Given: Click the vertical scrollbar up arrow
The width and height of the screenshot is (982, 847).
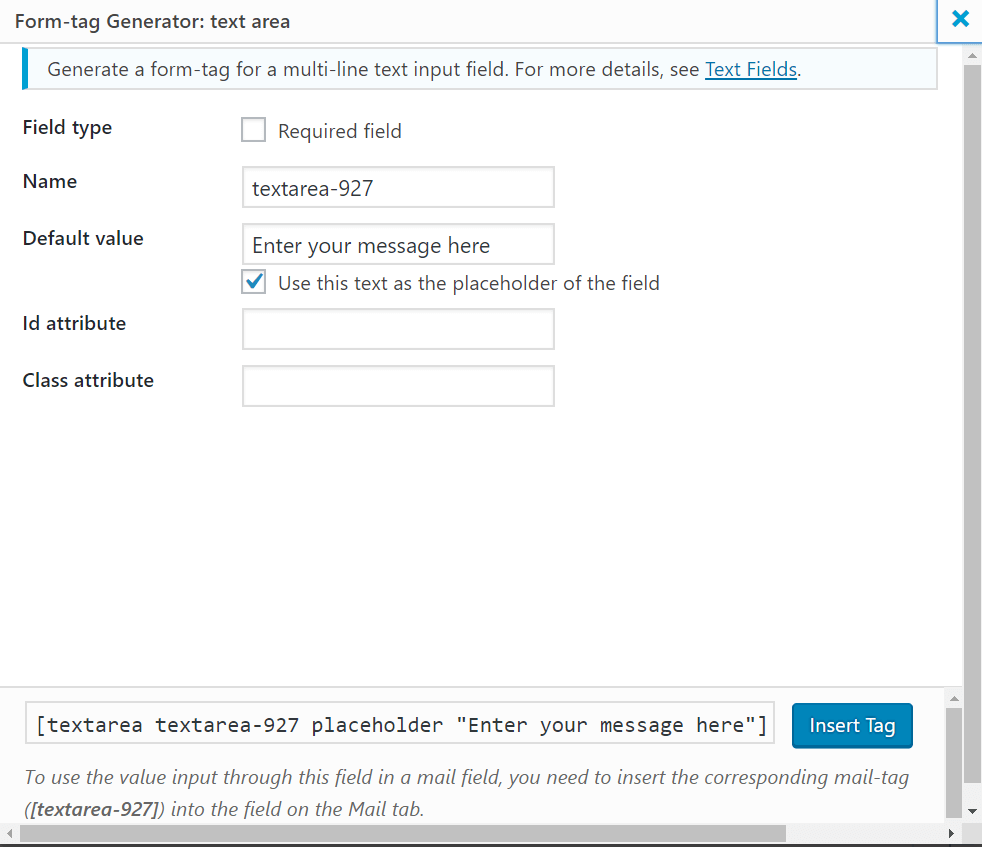Looking at the screenshot, I should pyautogui.click(x=971, y=55).
